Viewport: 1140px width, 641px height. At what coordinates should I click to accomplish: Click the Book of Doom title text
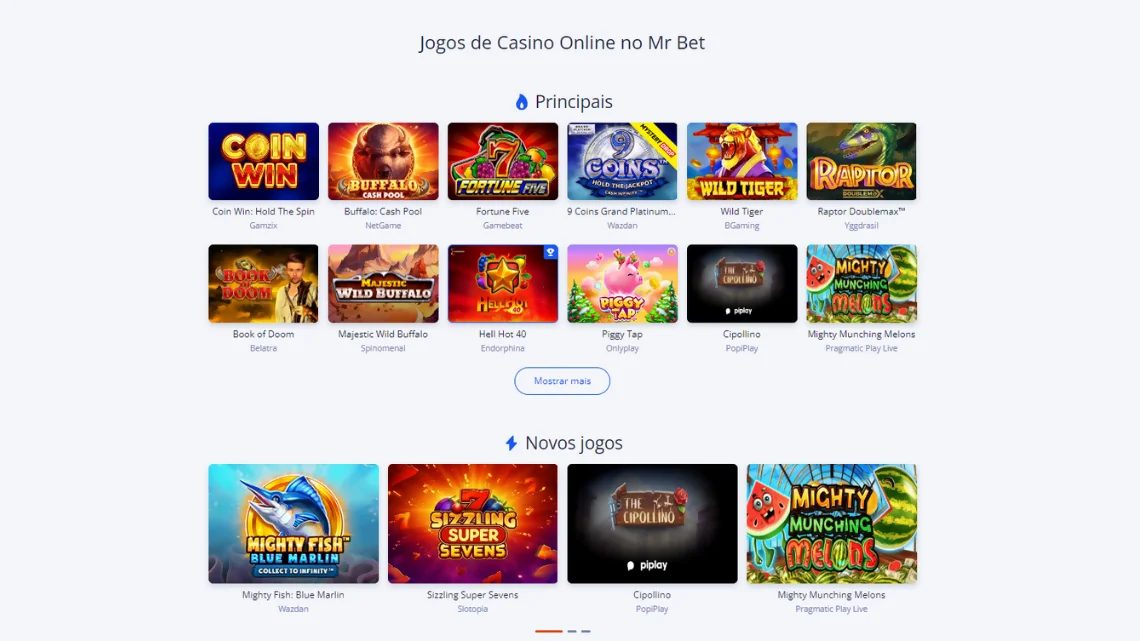(x=263, y=334)
